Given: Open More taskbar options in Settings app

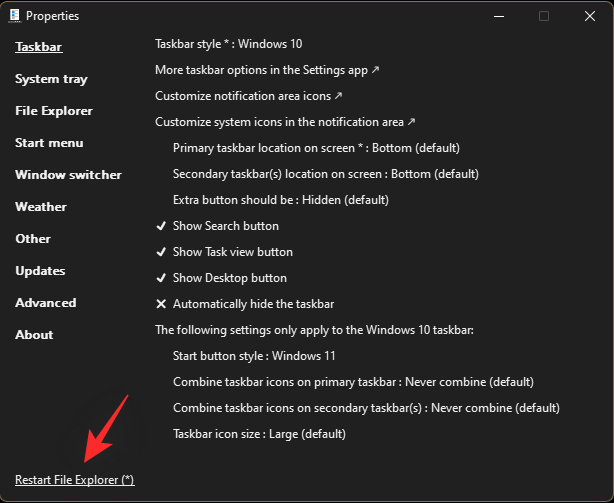Looking at the screenshot, I should [267, 70].
